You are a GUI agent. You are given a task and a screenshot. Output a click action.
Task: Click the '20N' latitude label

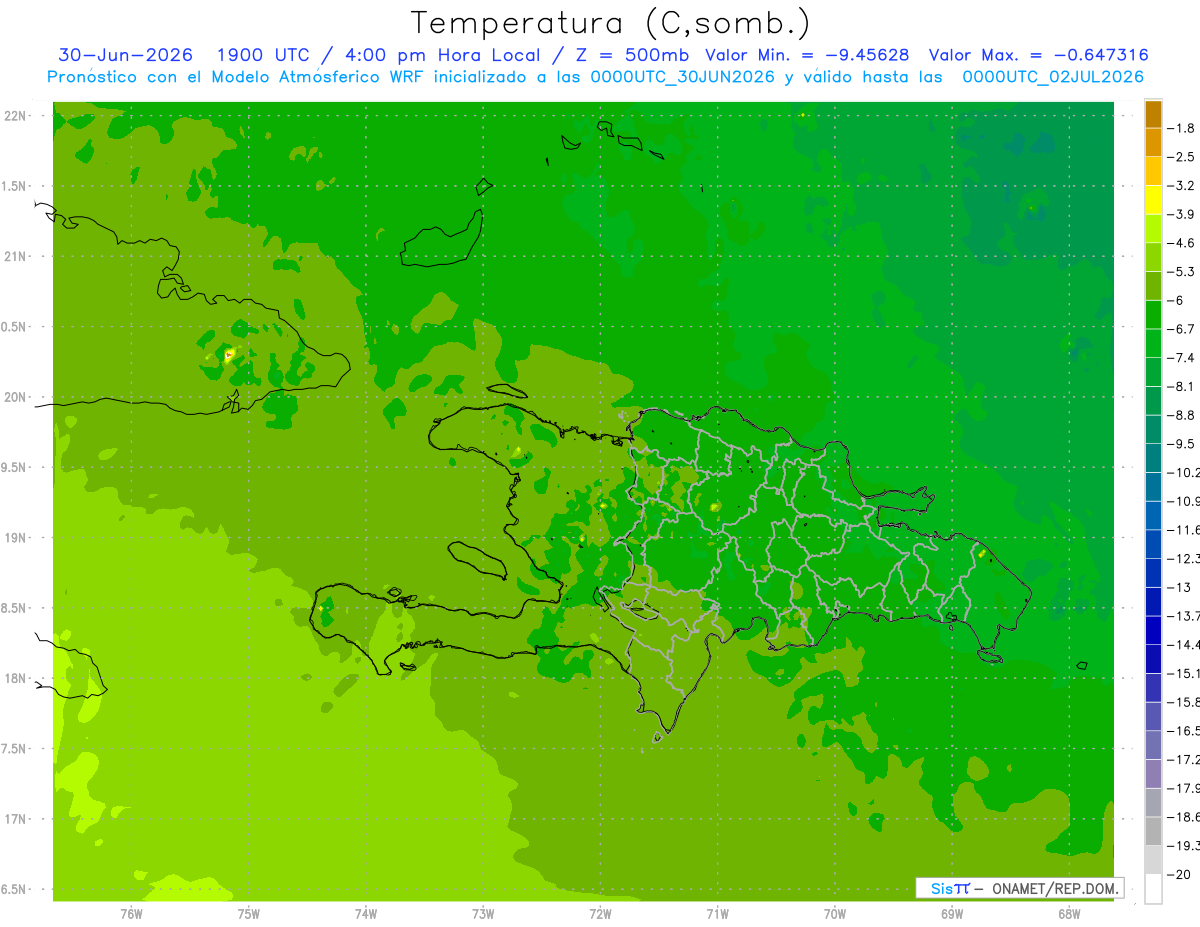[x=15, y=397]
